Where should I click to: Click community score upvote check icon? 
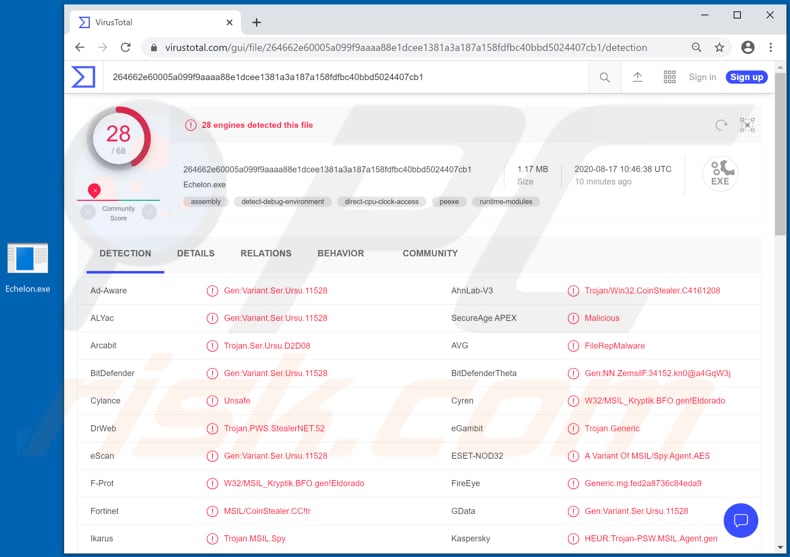[x=149, y=213]
